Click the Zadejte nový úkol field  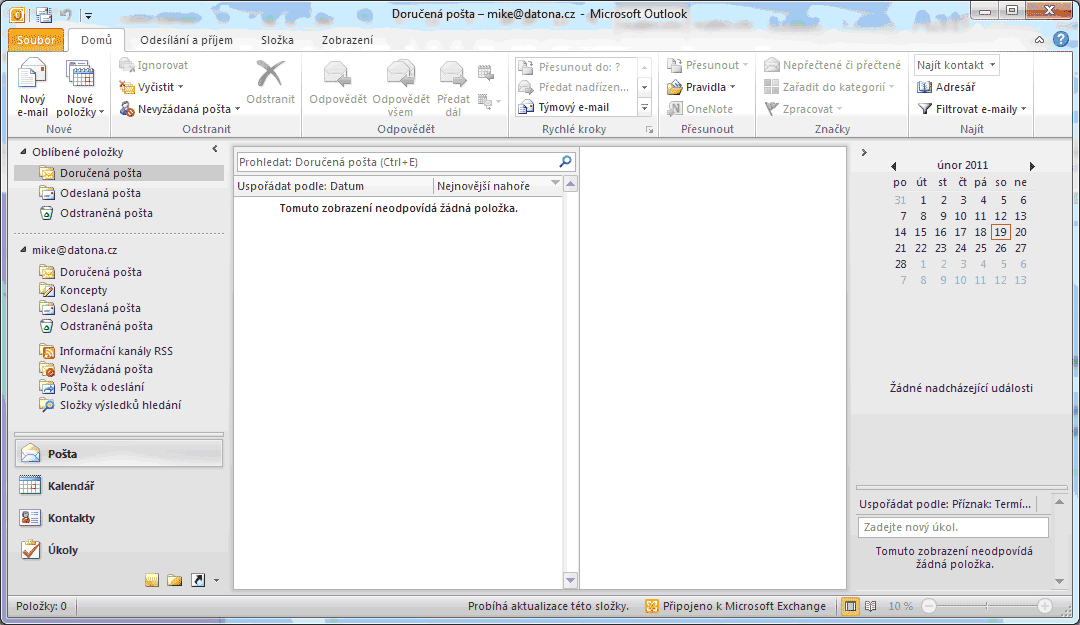953,527
